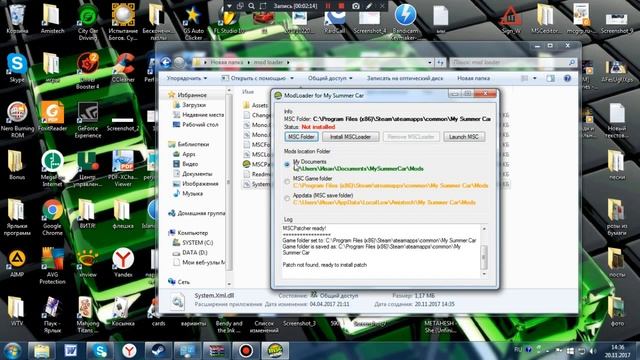The width and height of the screenshot is (640, 360).
Task: Select My Documents mods location
Action: coord(287,164)
